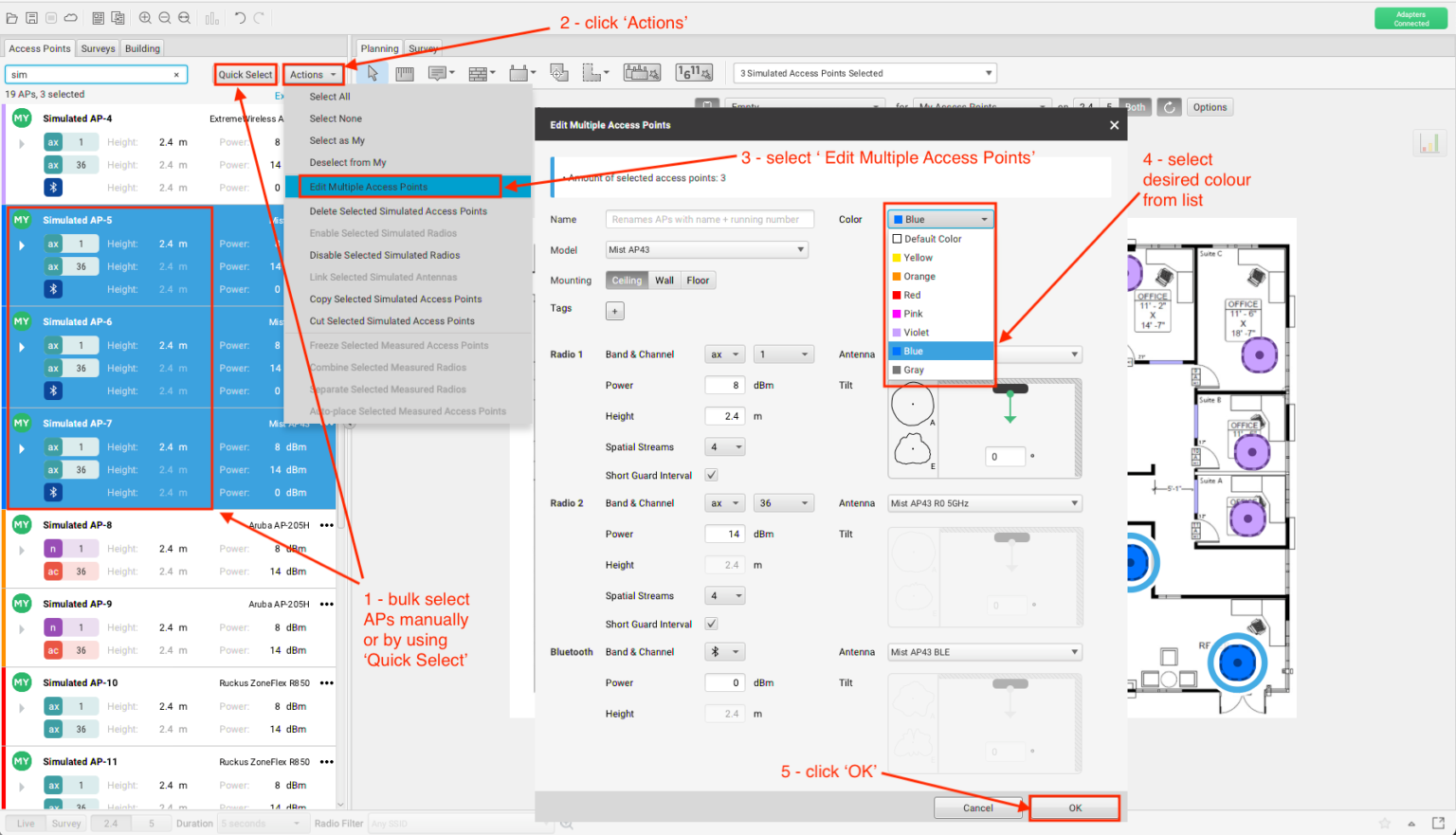
Task: Select the scale ruler tool
Action: pos(405,73)
